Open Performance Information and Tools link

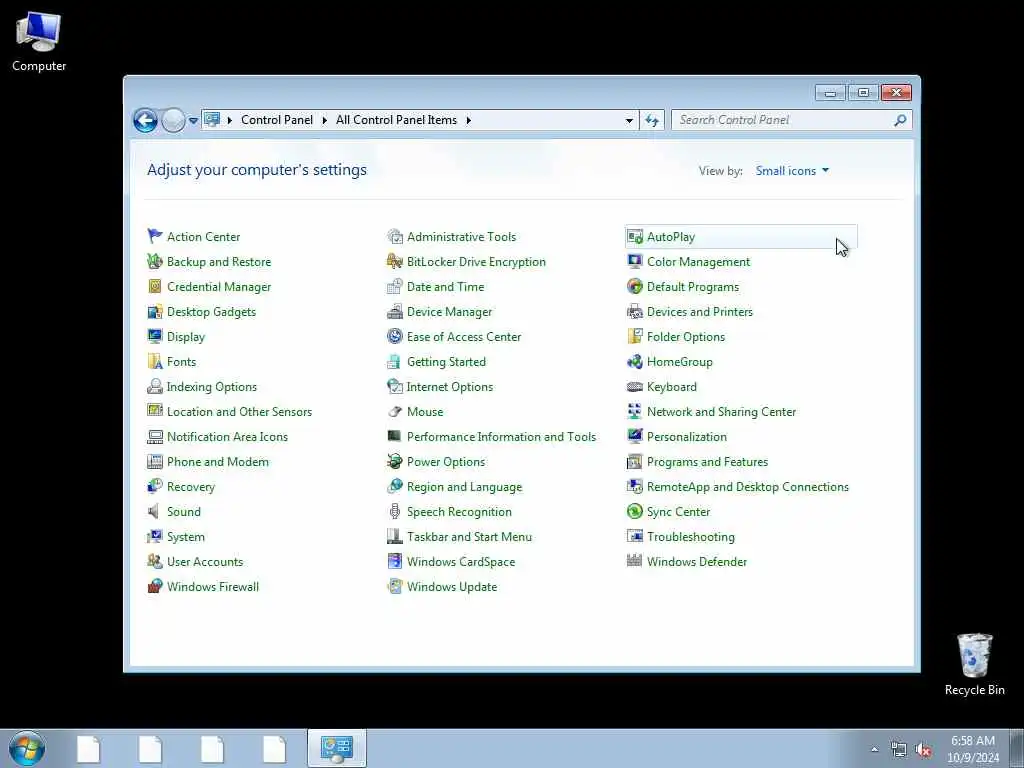(501, 436)
